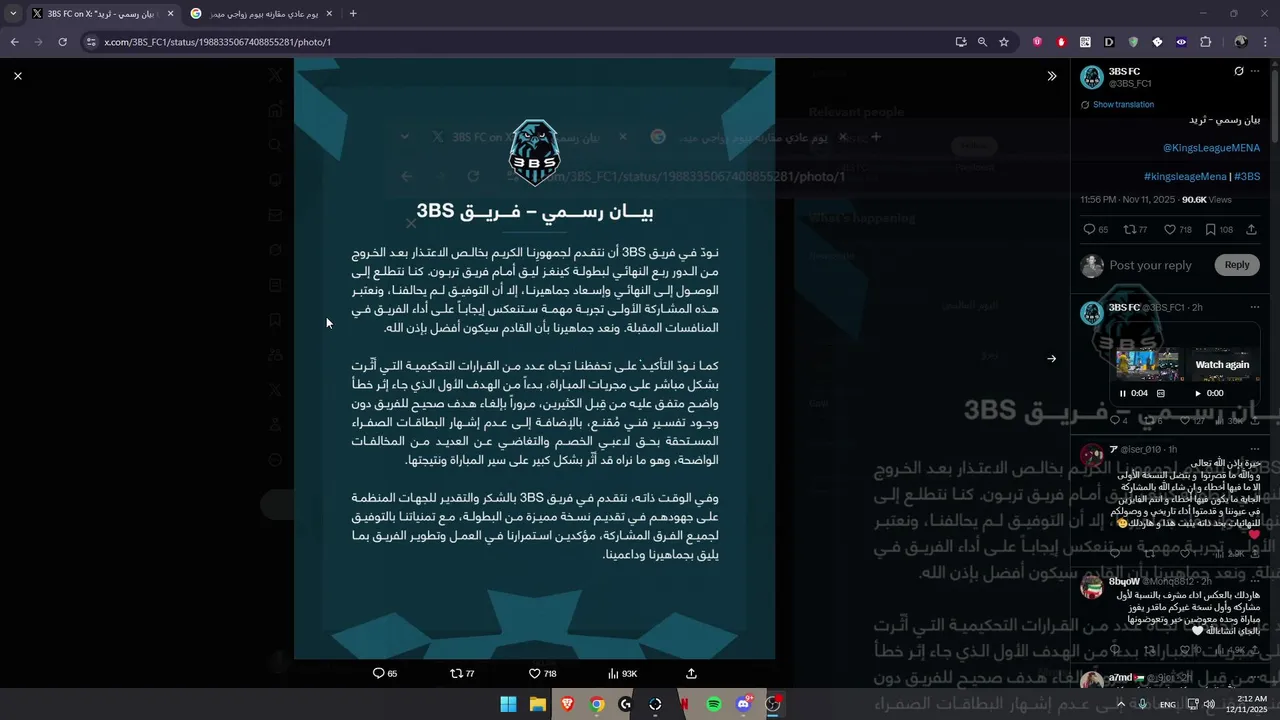Click Grok icon next to 3BS FC header
Viewport: 1280px width, 720px height.
click(x=1239, y=71)
